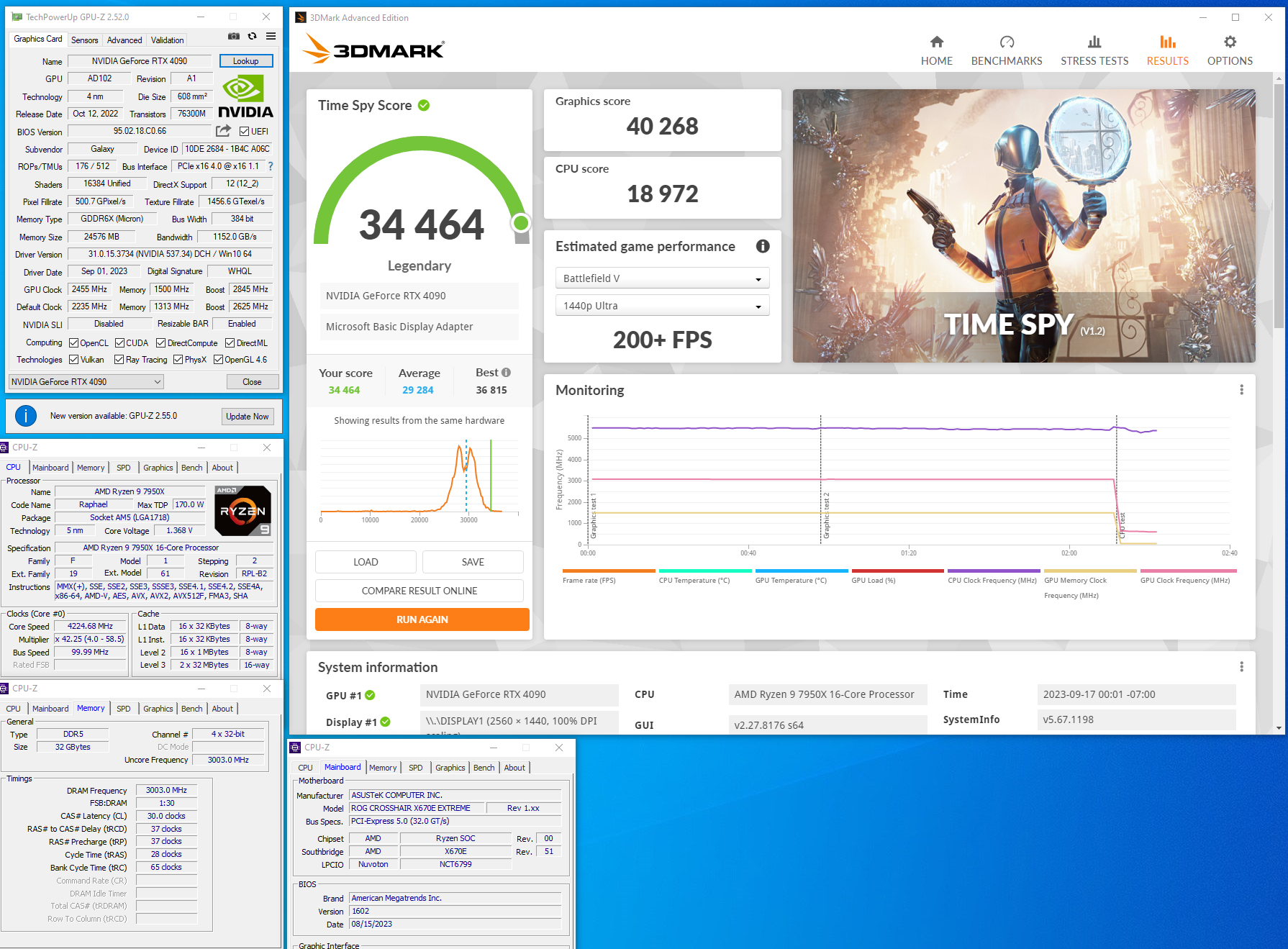Open the 1440p Ultra resolution dropdown
The image size is (1288, 949).
[x=662, y=306]
